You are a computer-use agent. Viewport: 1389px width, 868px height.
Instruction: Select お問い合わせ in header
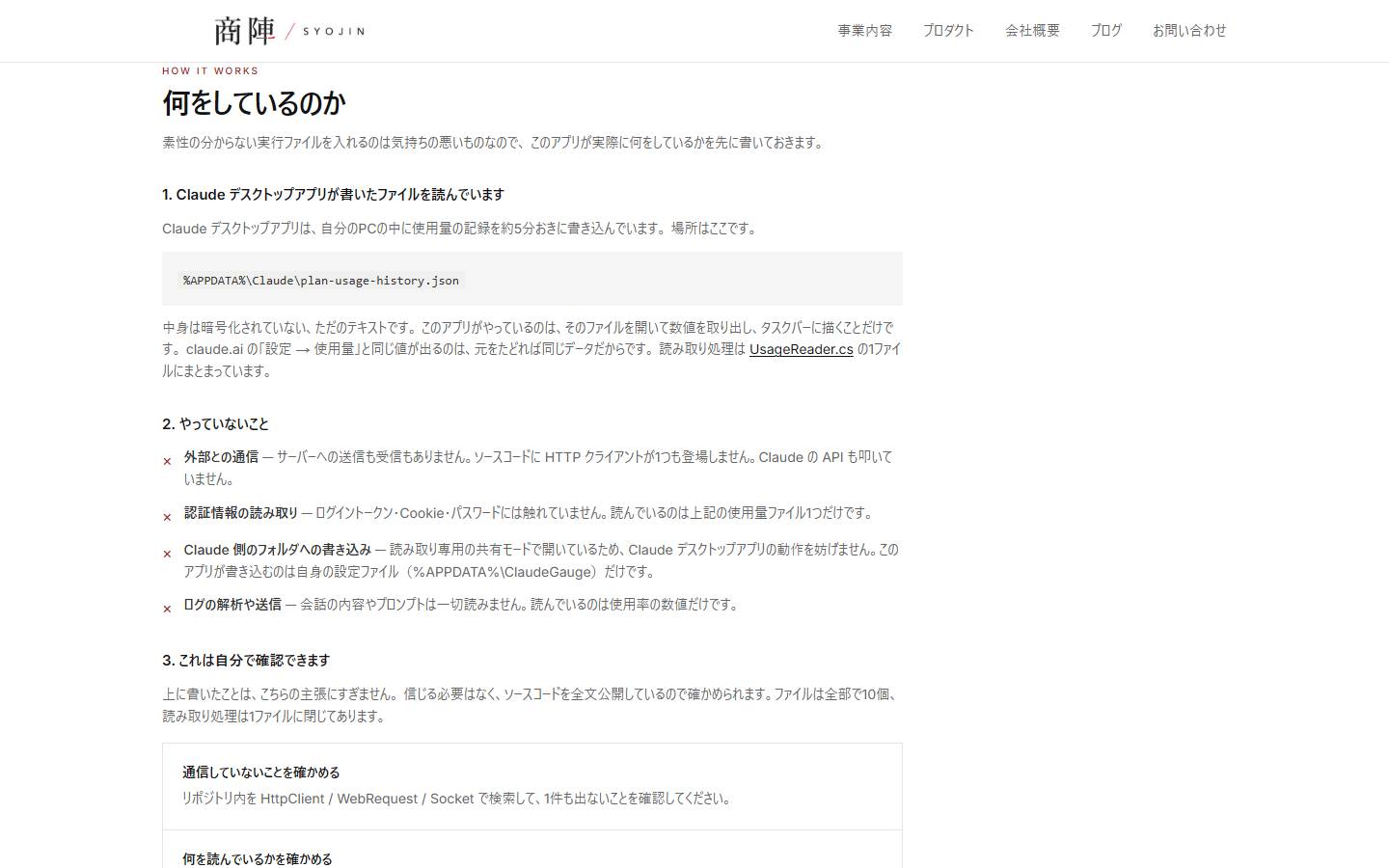(1189, 31)
